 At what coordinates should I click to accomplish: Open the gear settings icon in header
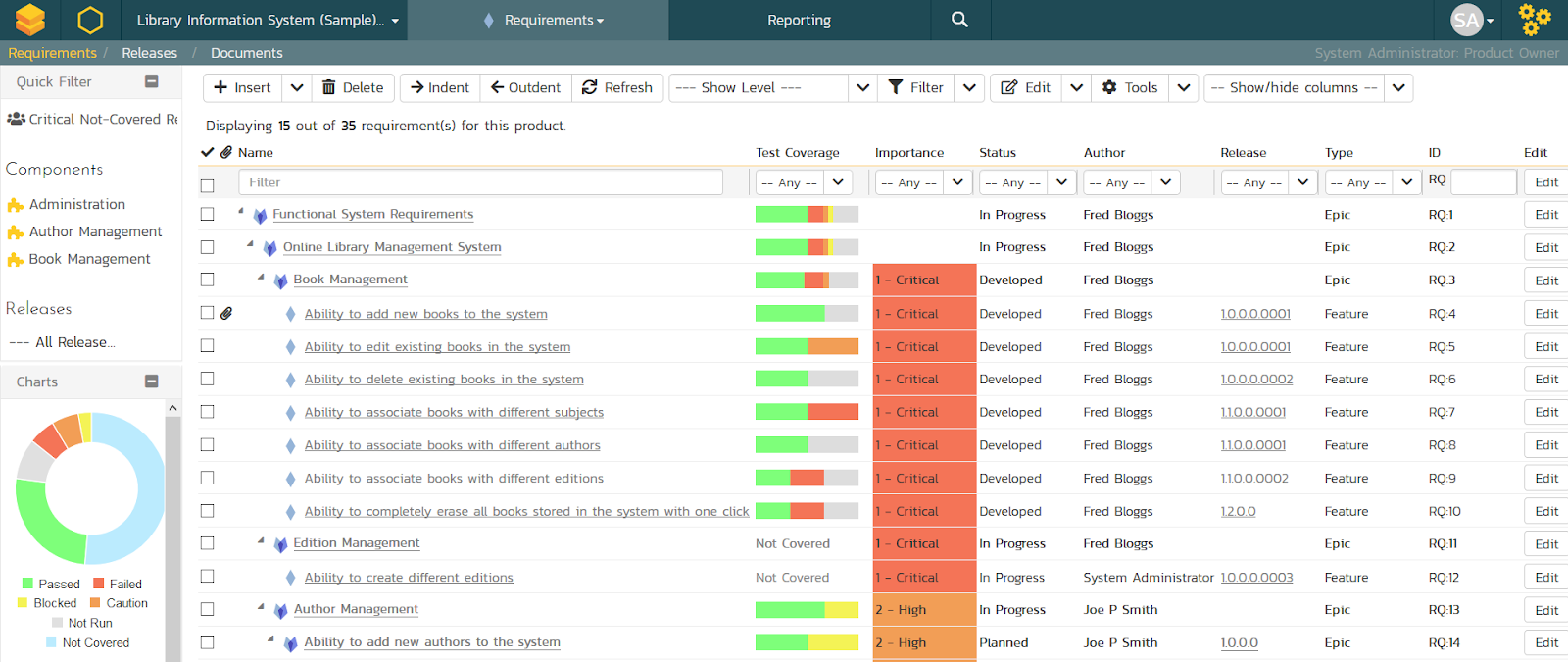tap(1534, 20)
